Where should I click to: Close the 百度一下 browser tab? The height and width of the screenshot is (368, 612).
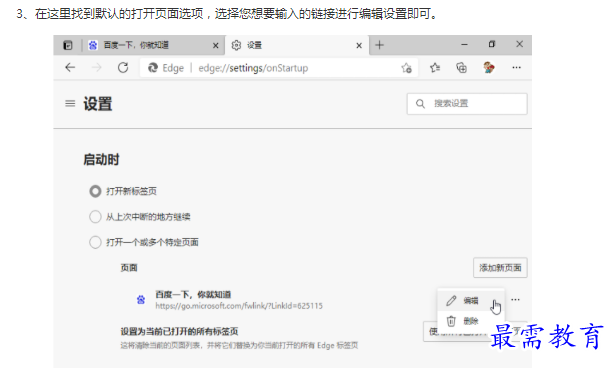point(215,46)
